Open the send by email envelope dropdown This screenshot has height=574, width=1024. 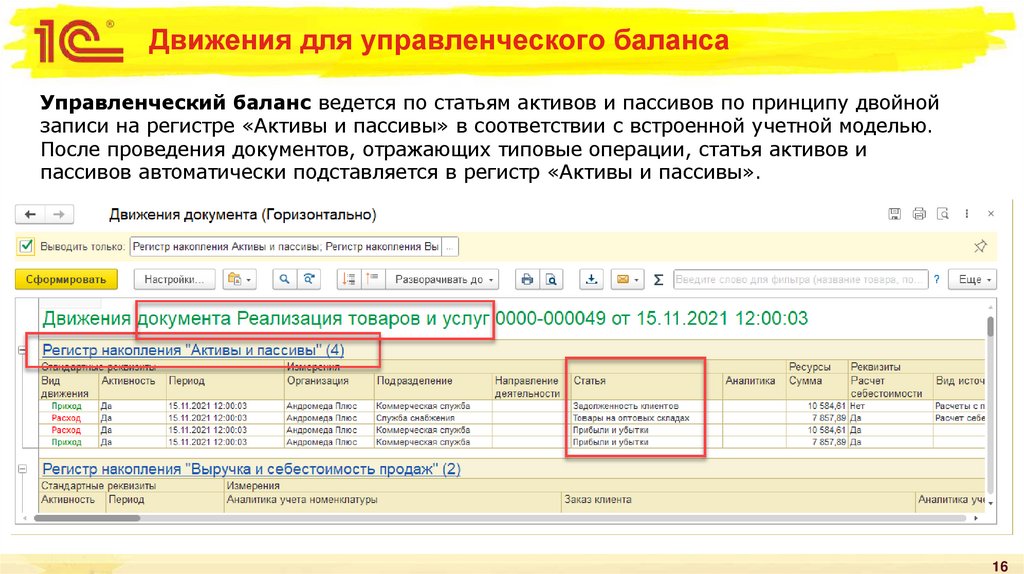(x=627, y=279)
